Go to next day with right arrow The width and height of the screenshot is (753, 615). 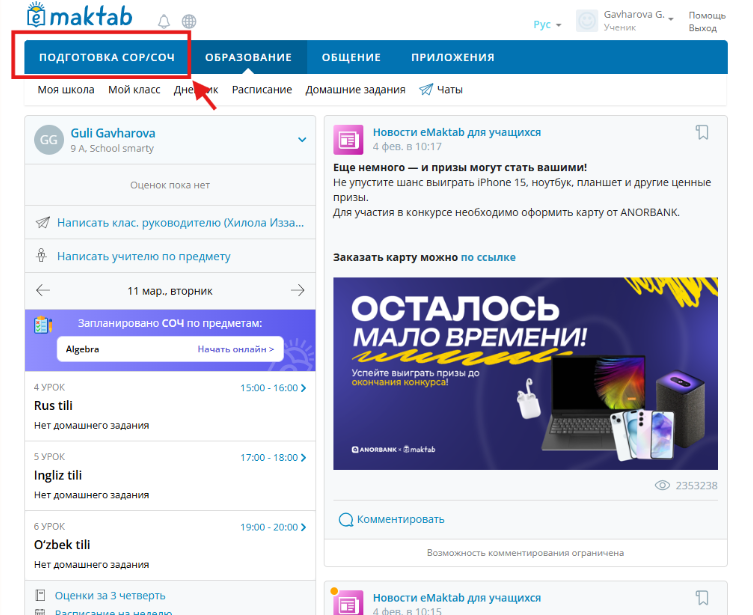(297, 291)
